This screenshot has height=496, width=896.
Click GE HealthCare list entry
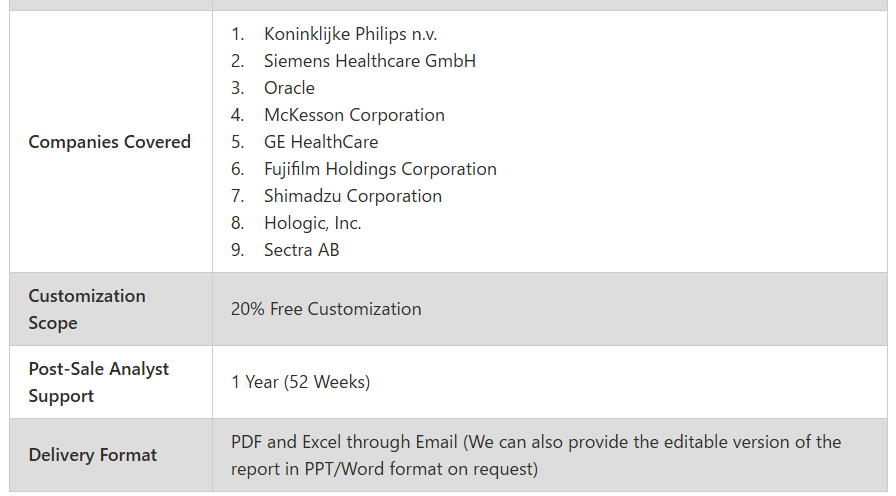321,142
